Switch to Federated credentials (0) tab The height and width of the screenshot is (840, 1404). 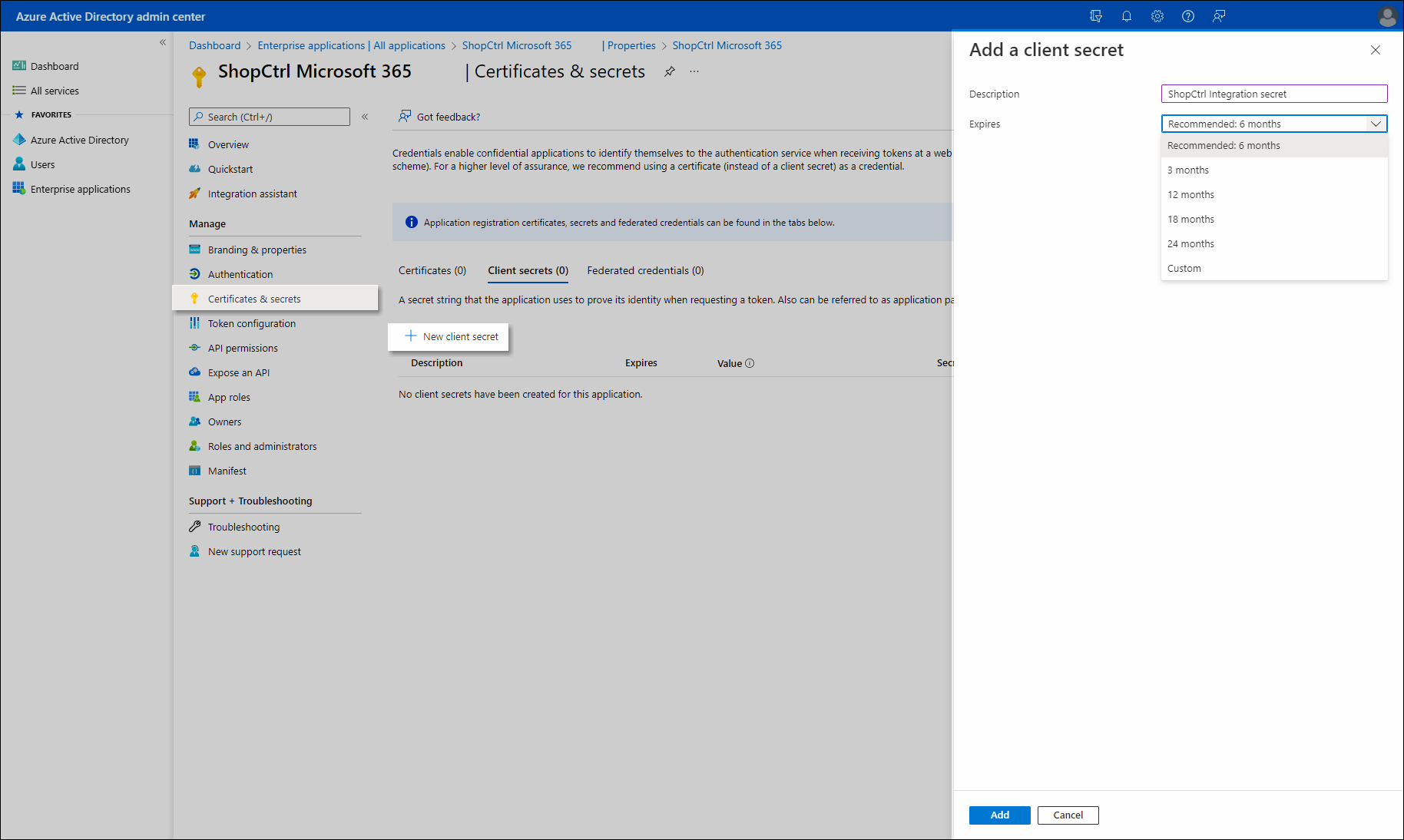pos(645,270)
